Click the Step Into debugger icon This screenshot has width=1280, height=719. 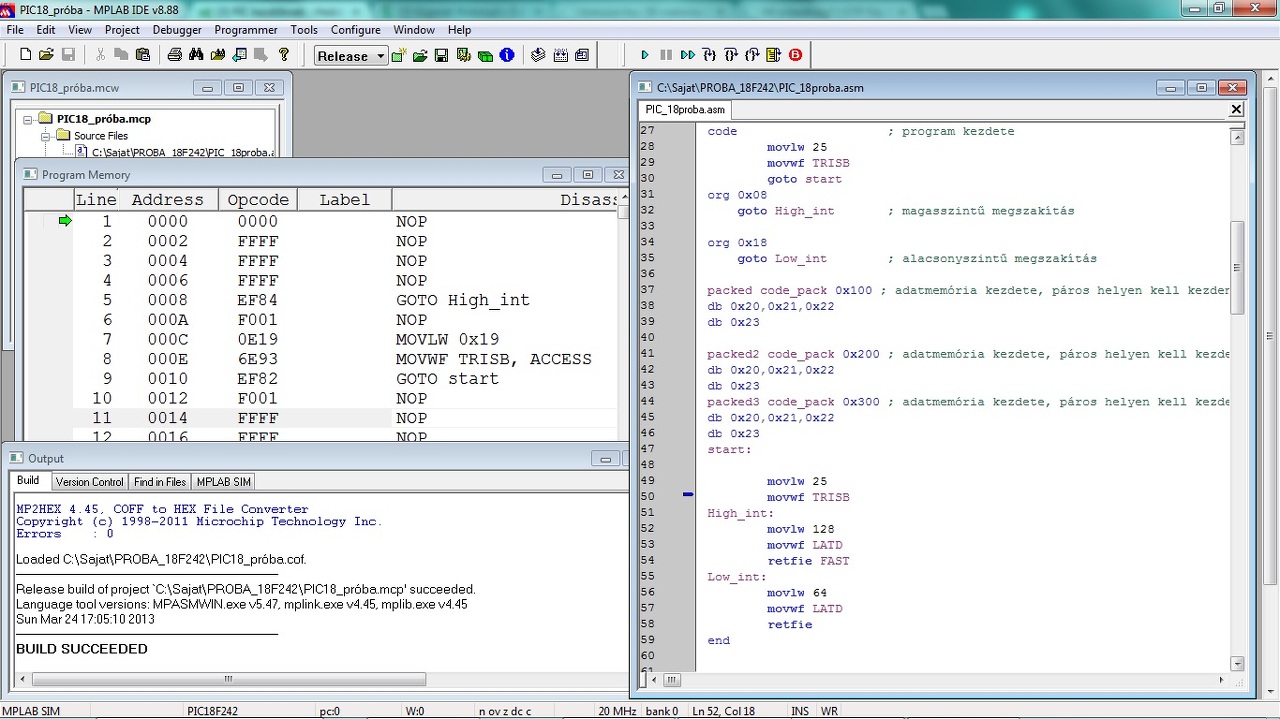pyautogui.click(x=709, y=55)
